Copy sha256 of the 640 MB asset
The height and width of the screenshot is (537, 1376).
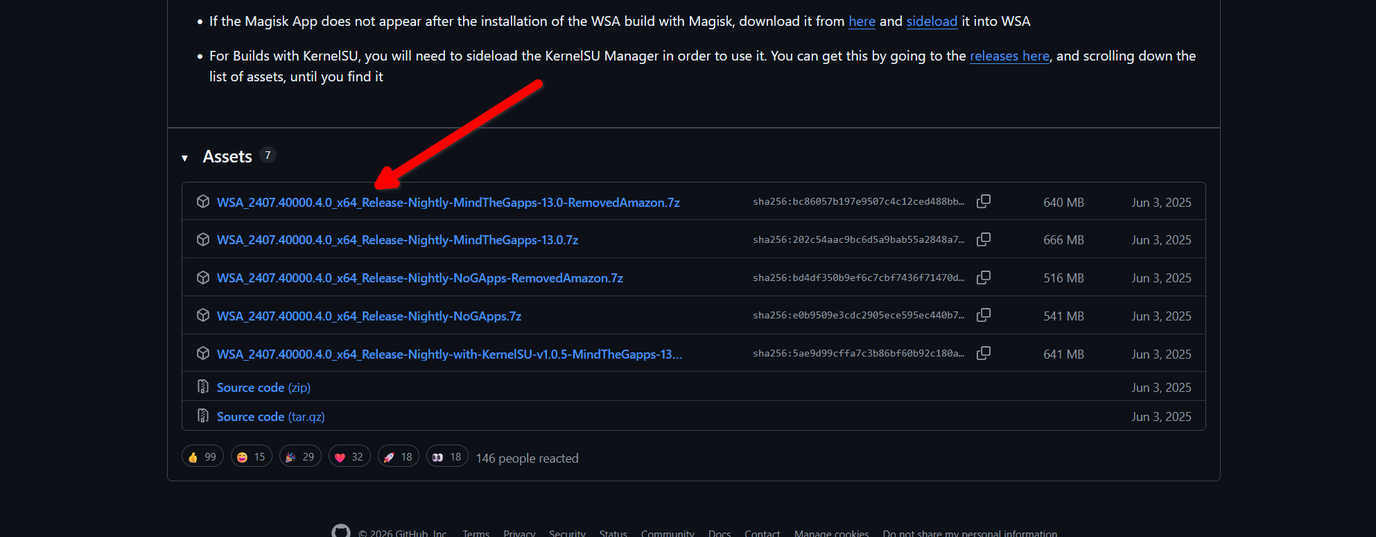[x=984, y=201]
